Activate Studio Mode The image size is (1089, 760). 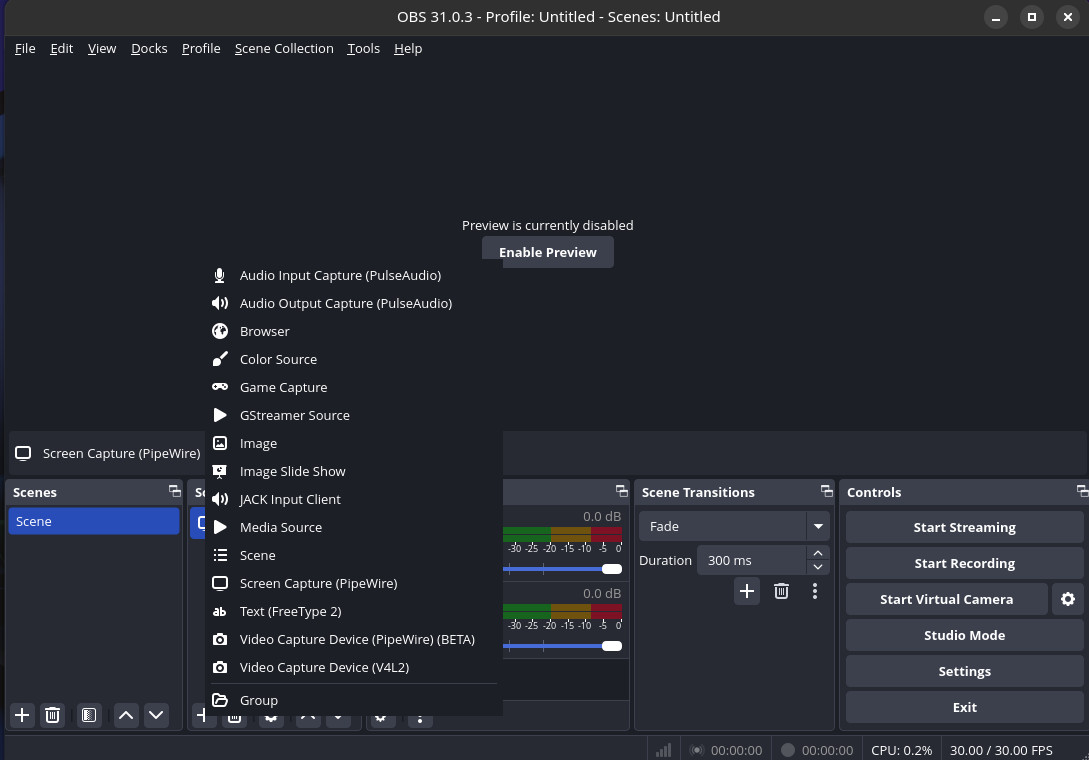[x=963, y=635]
